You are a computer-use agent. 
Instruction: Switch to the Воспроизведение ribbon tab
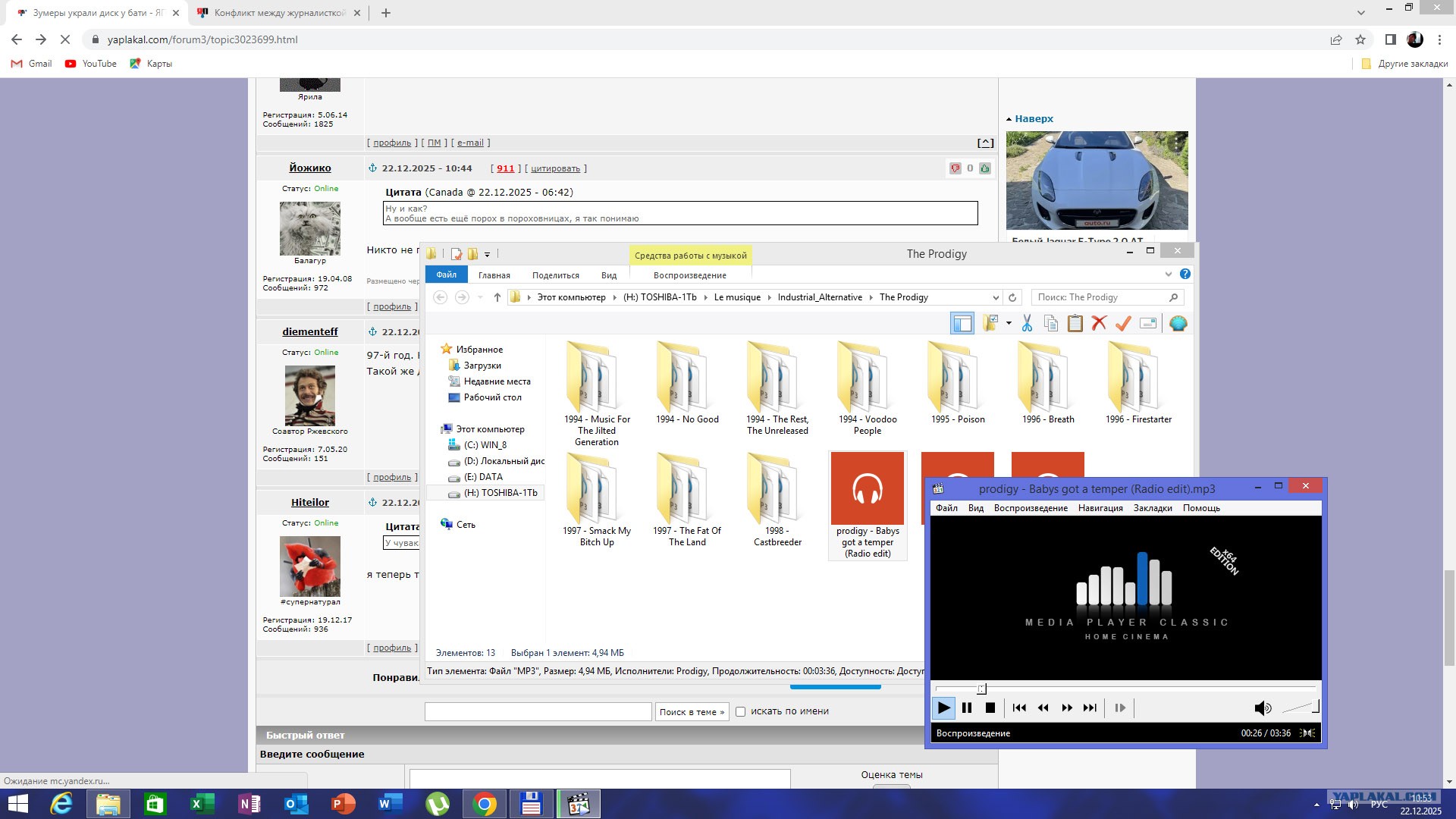coord(689,275)
